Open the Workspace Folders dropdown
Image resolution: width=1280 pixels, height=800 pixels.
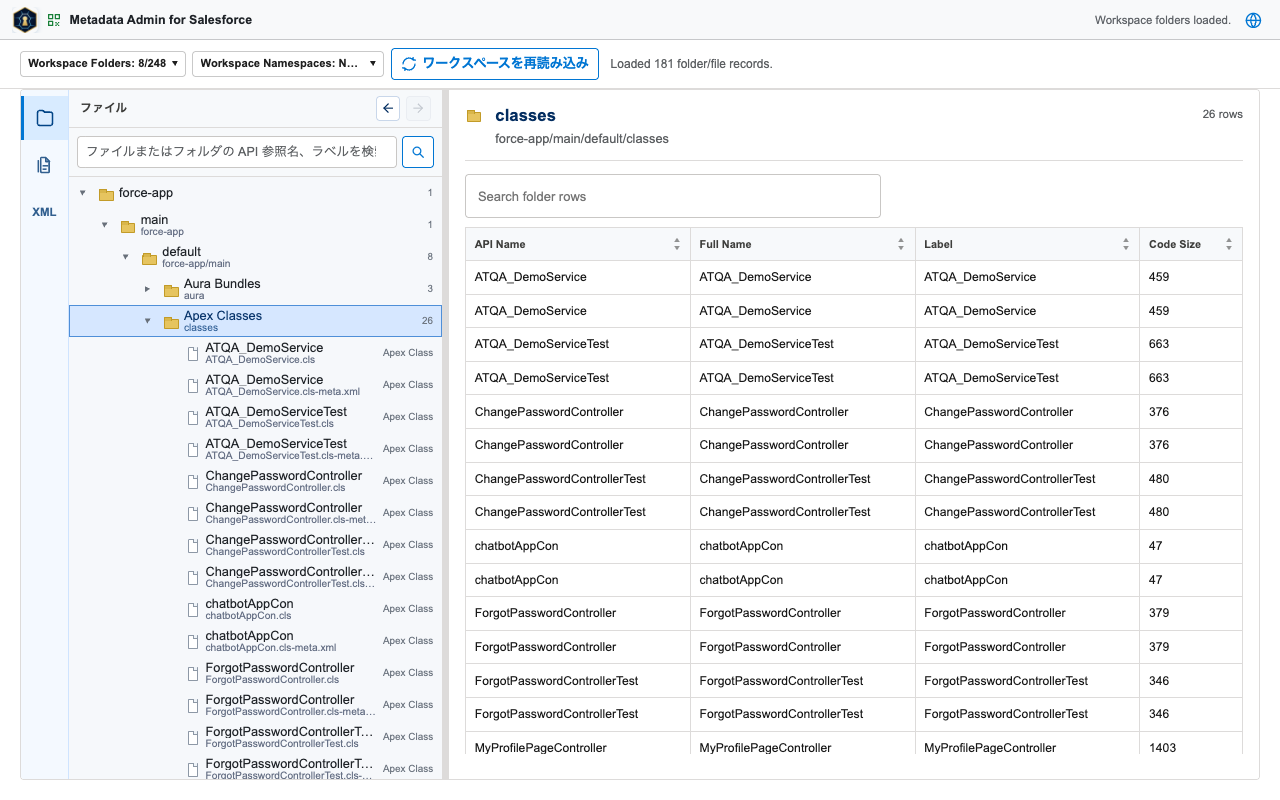click(103, 63)
